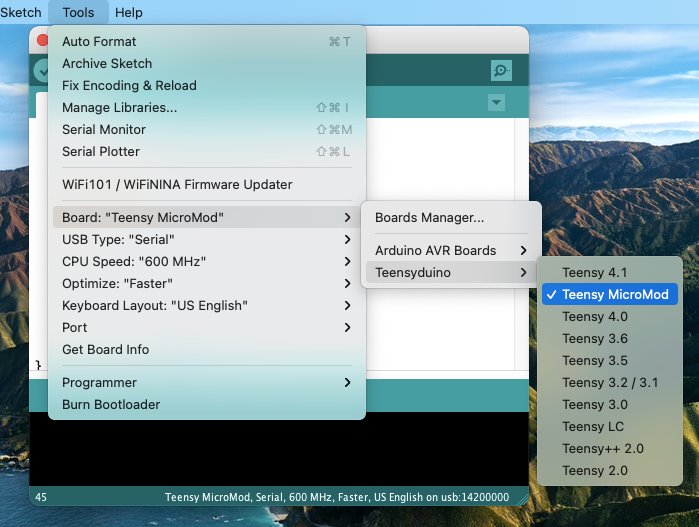Open Boards Manager...

coord(451,217)
